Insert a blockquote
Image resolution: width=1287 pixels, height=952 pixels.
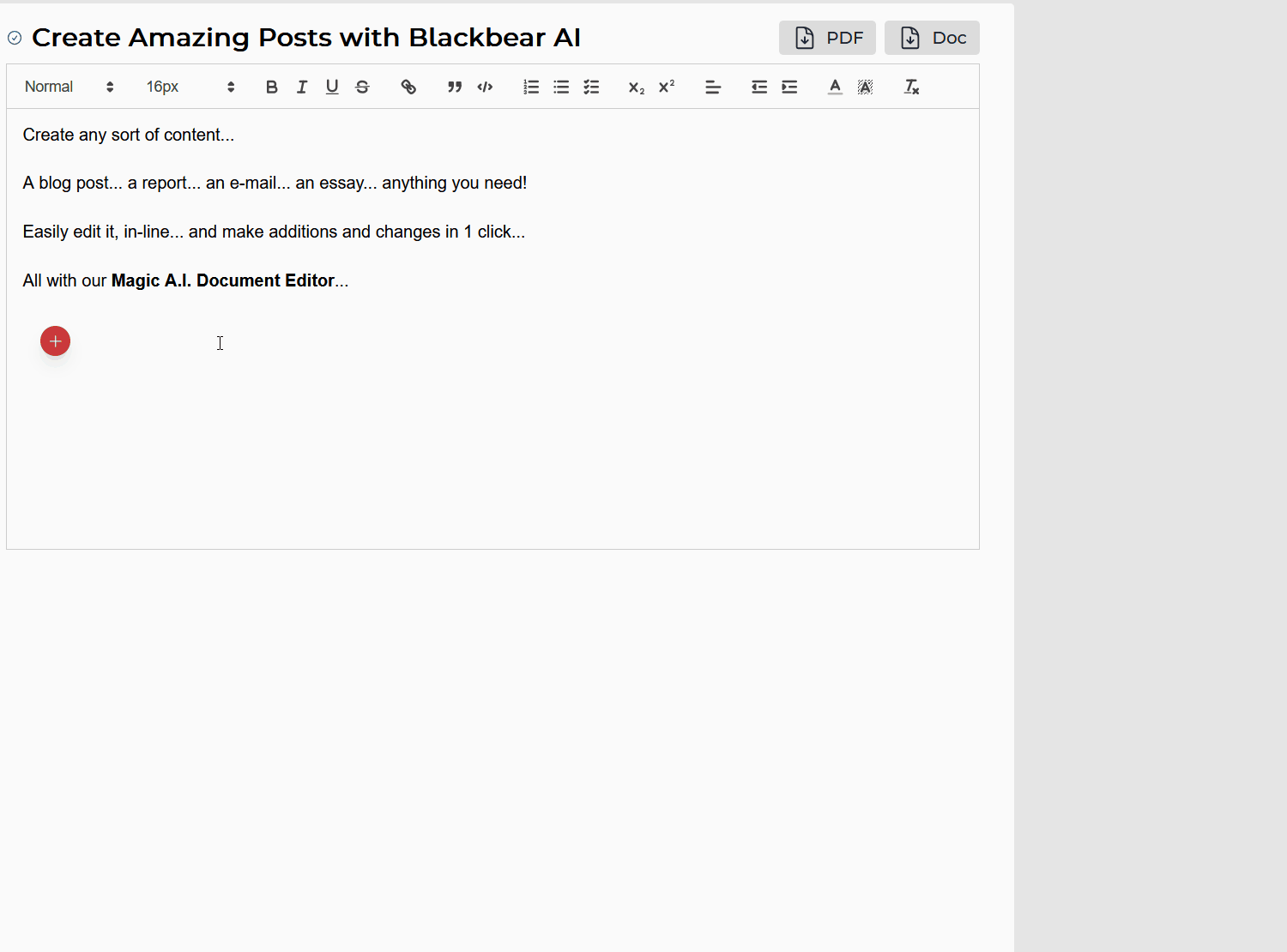pyautogui.click(x=455, y=87)
